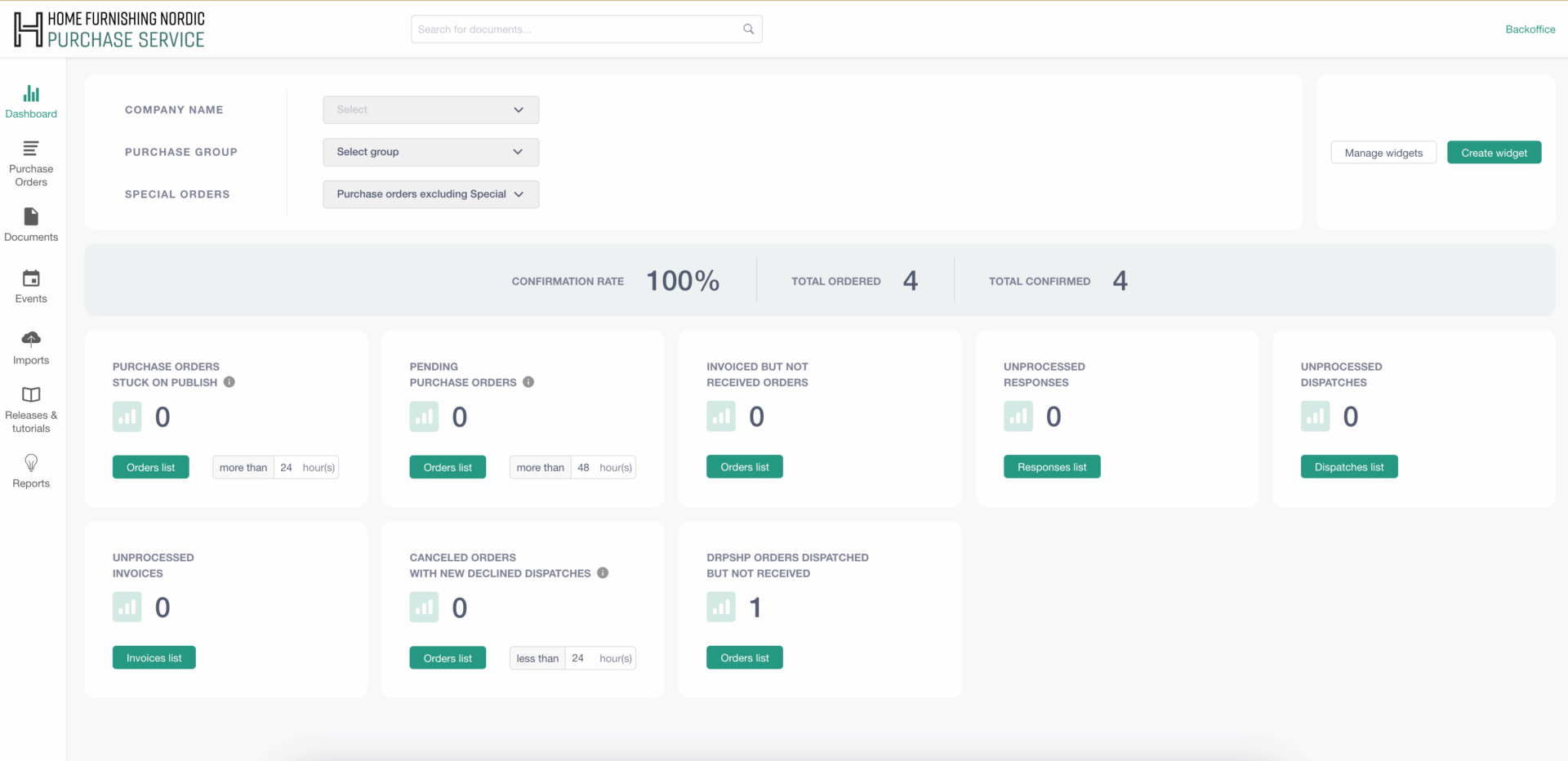Open the Dispatches list
Screen dimensions: 1568x761
pos(1349,467)
